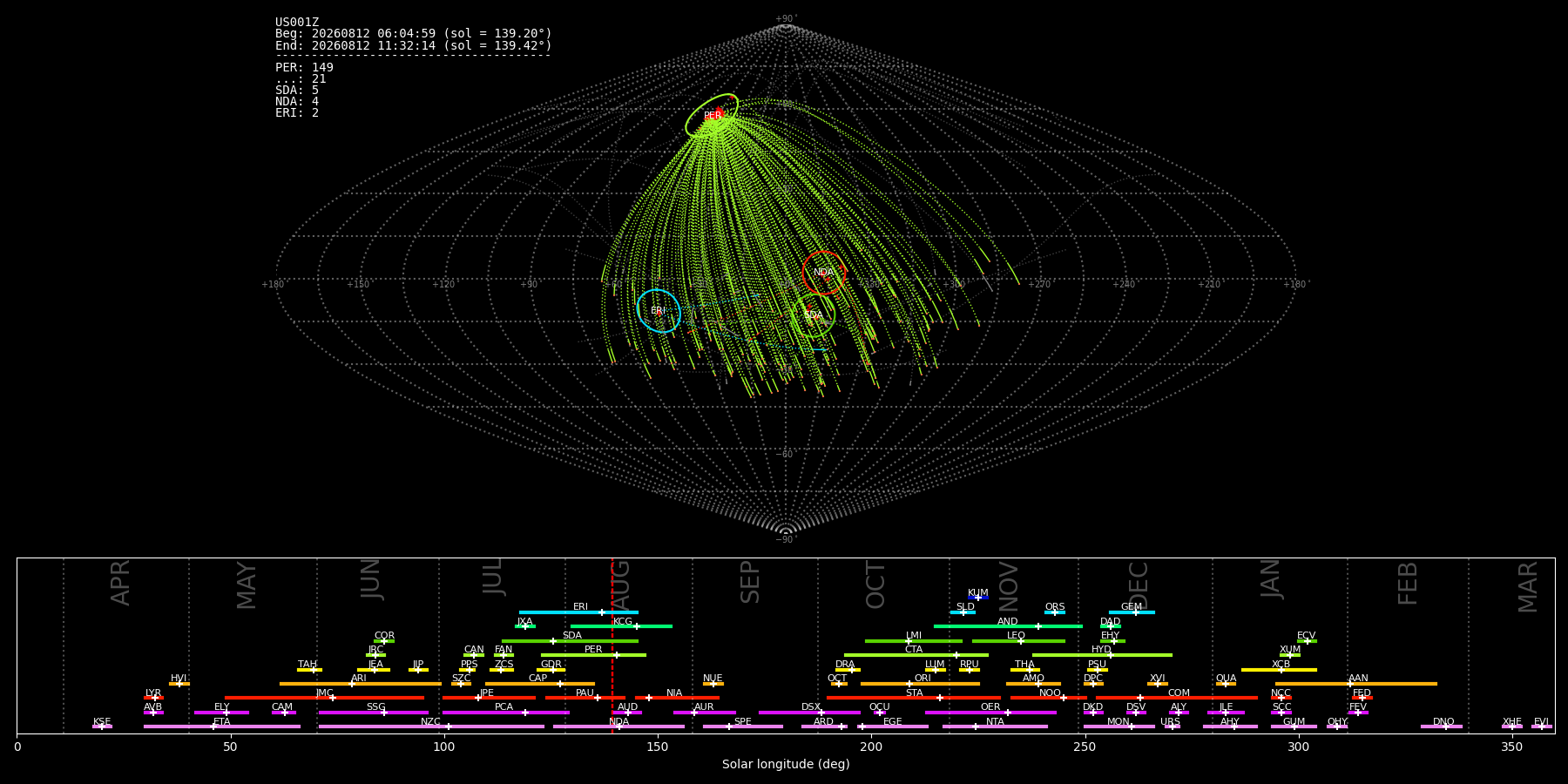Select the PER radiant ellipse on map

tap(712, 116)
